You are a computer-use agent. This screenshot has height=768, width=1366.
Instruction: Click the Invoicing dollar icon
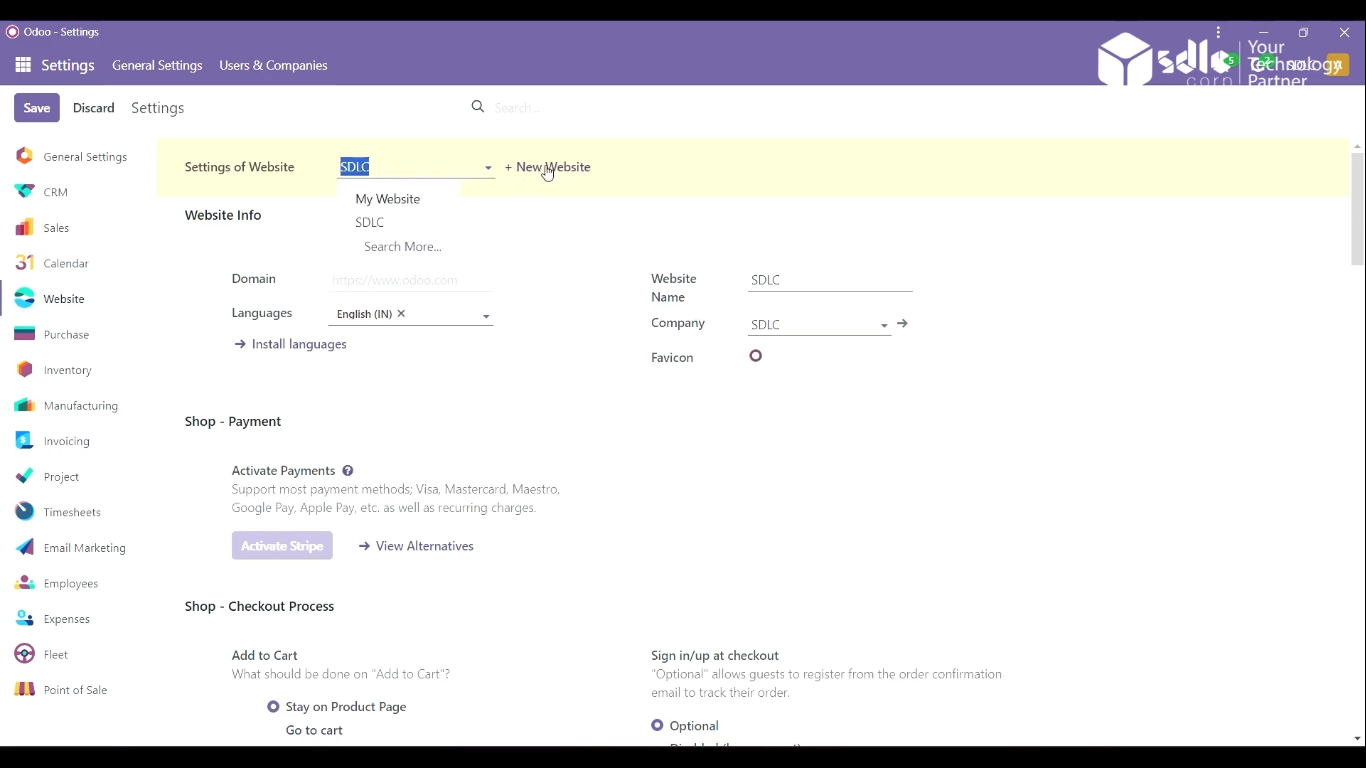tap(24, 441)
